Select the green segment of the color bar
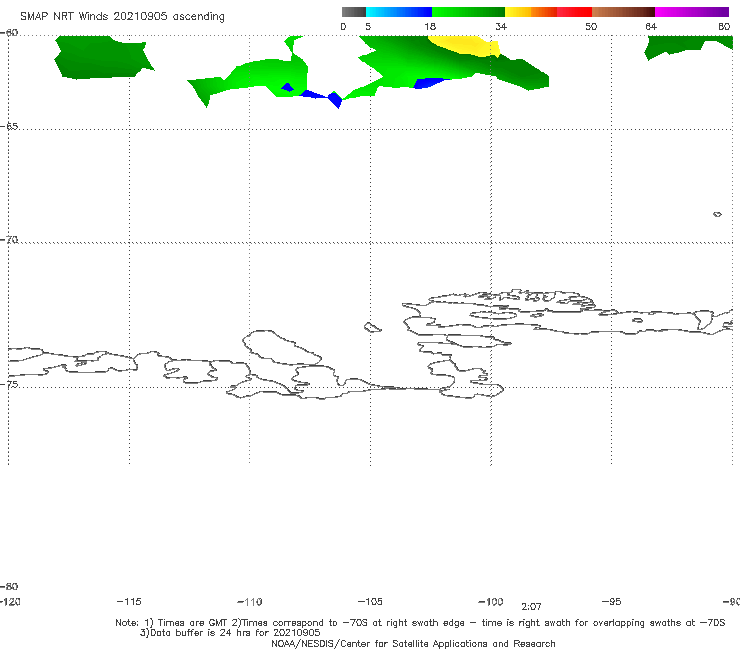The image size is (740, 650). (x=468, y=12)
